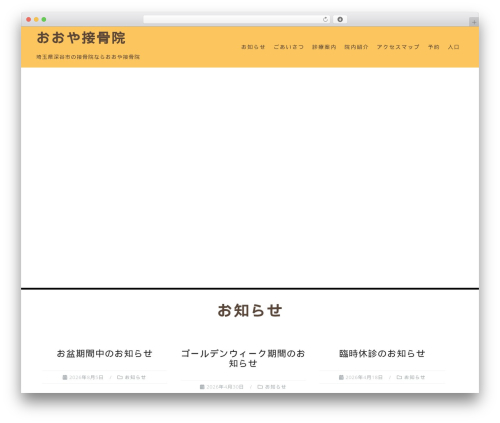
Task: Open アクセスマップ menu item
Action: [x=398, y=47]
